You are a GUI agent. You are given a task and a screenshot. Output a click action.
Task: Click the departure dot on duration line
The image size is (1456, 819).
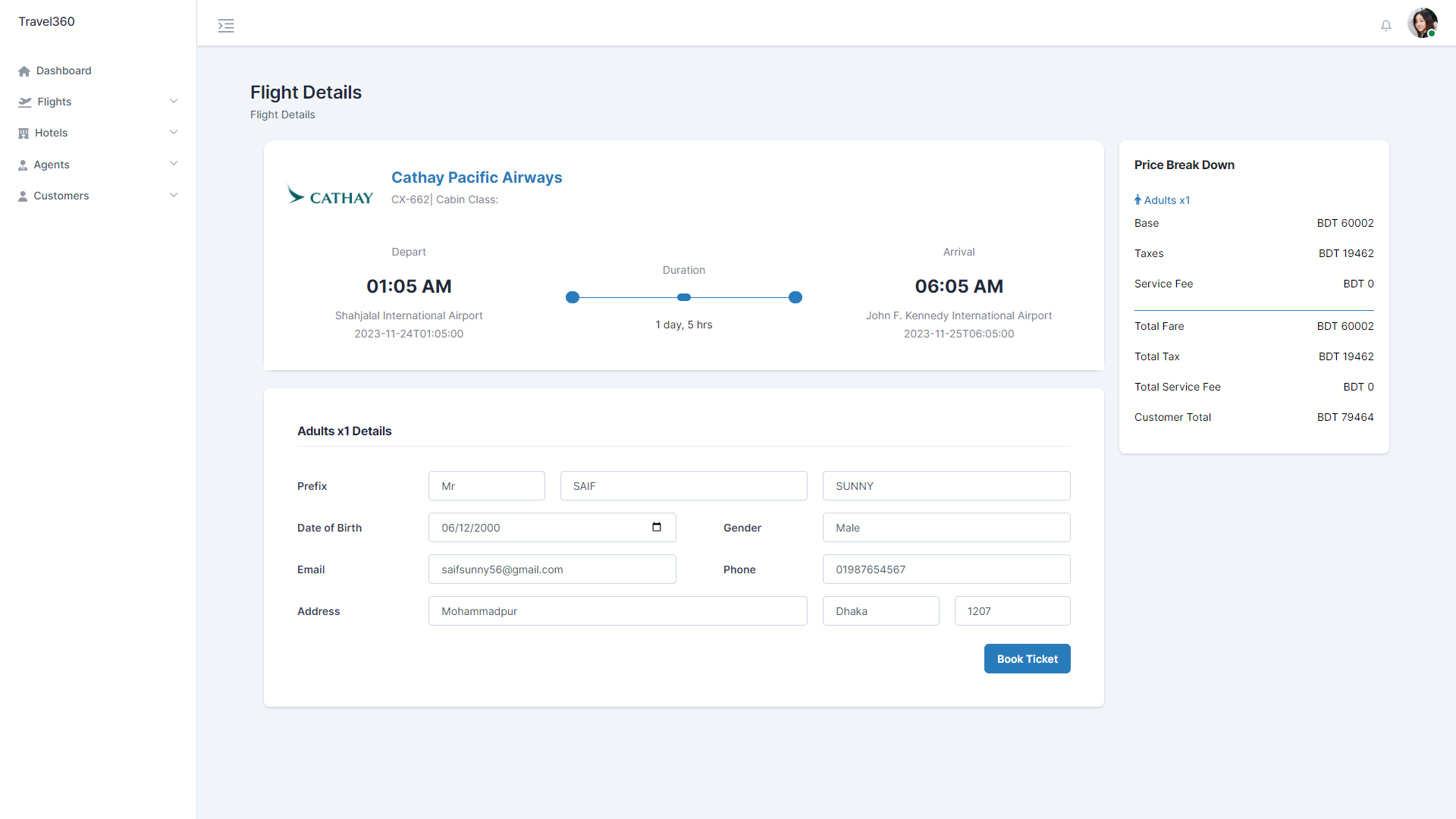[x=573, y=297]
